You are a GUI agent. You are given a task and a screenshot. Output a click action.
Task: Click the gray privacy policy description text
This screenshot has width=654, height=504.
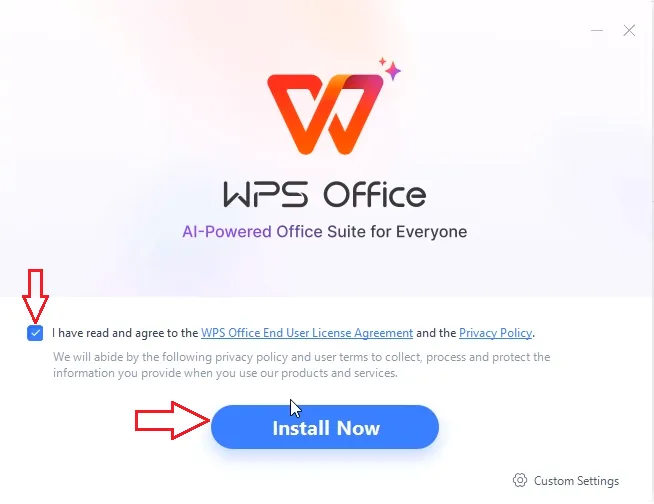pyautogui.click(x=302, y=365)
